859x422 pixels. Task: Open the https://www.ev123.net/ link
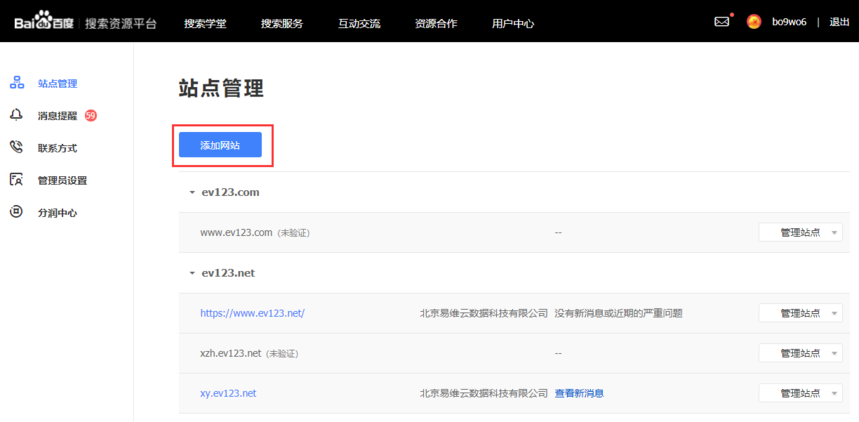[x=252, y=313]
